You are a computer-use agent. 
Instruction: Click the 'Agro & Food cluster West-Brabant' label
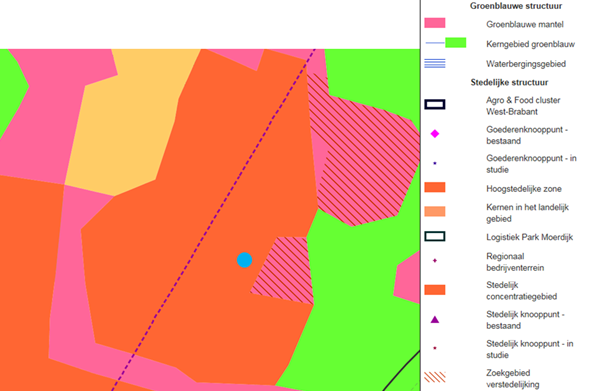(x=523, y=106)
